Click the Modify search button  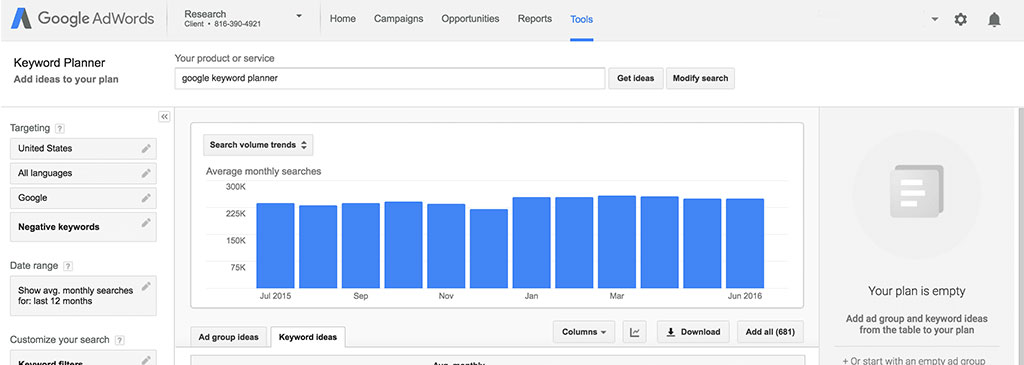700,78
